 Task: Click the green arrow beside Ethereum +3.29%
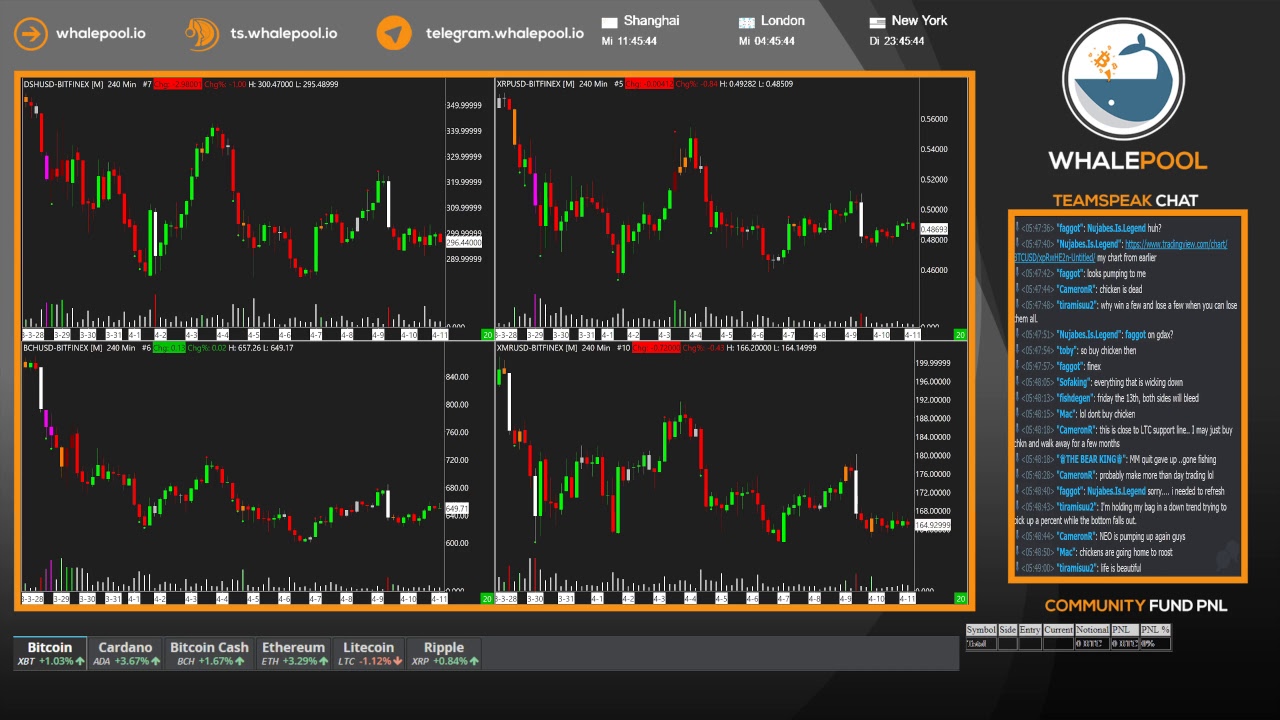323,661
